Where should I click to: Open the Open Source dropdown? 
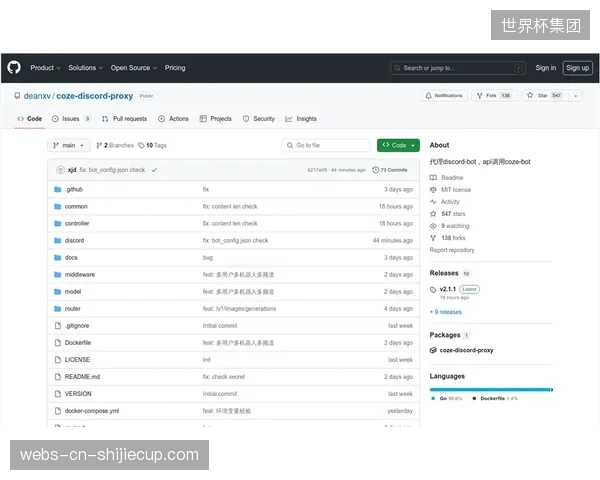(x=134, y=68)
